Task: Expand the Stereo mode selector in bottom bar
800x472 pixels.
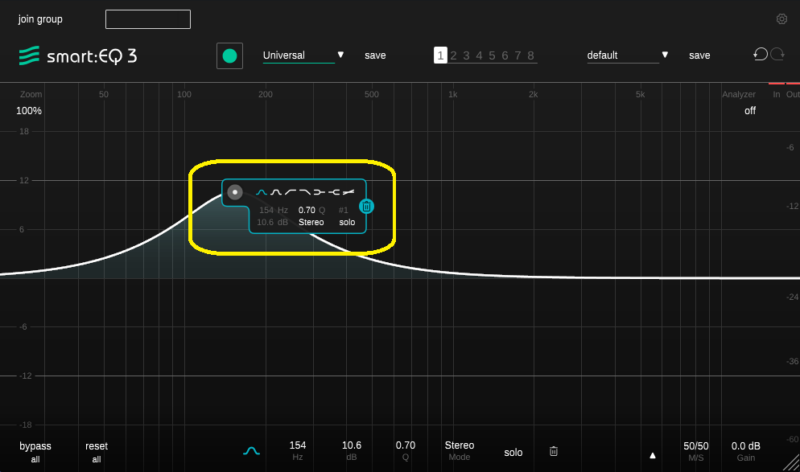Action: click(x=459, y=451)
